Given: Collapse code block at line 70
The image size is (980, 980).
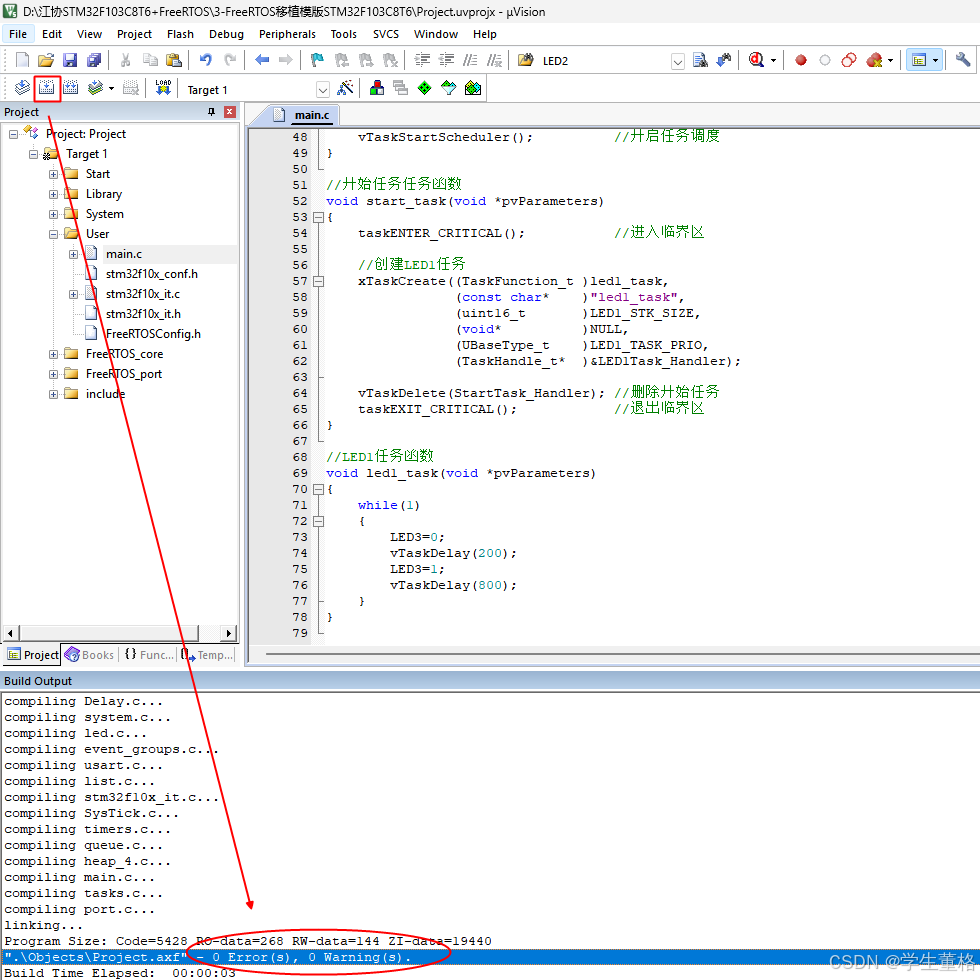Looking at the screenshot, I should click(318, 489).
